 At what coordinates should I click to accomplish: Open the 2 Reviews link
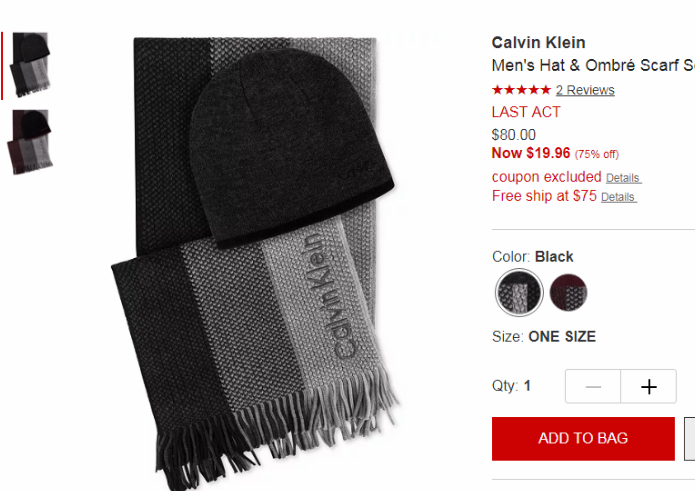(585, 90)
